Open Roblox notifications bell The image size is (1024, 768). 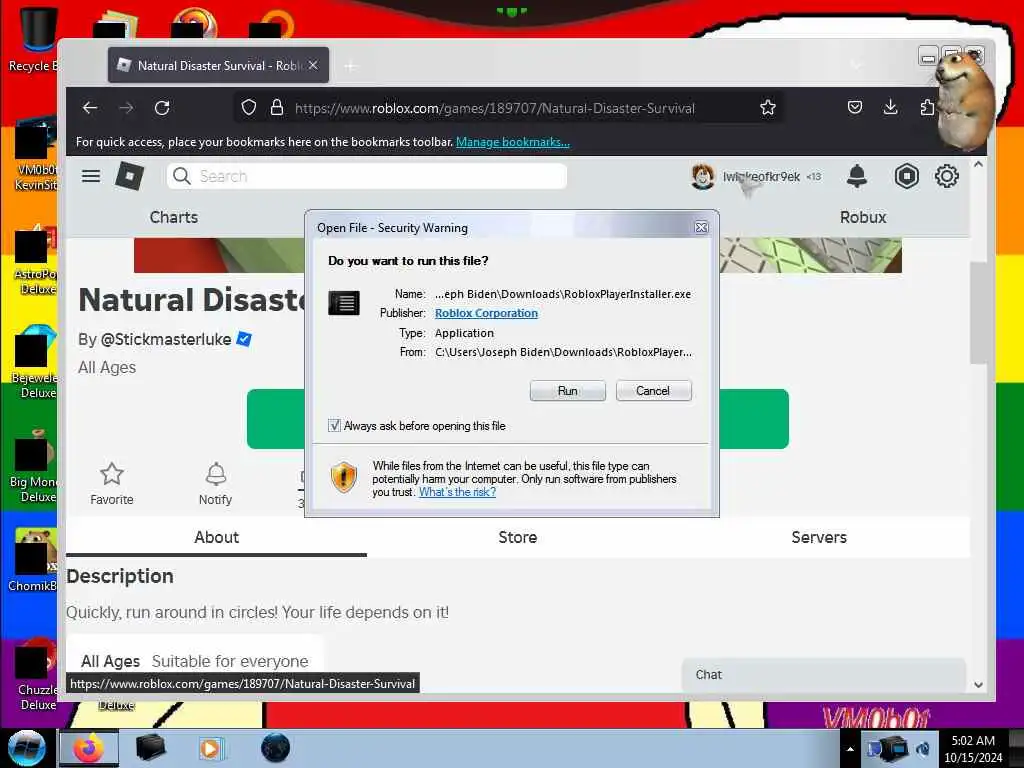tap(857, 176)
